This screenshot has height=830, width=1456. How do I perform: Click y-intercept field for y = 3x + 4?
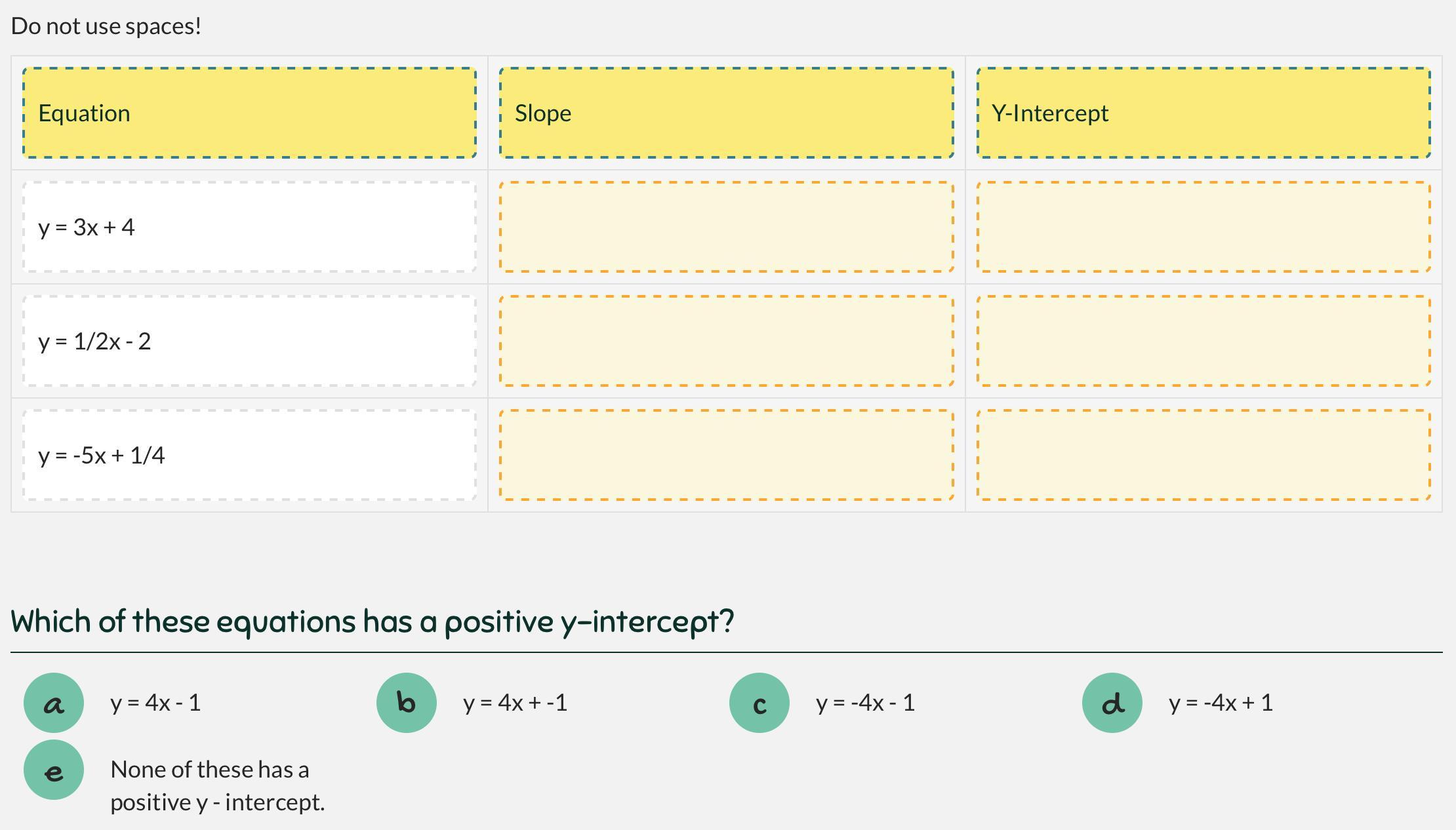[1203, 227]
